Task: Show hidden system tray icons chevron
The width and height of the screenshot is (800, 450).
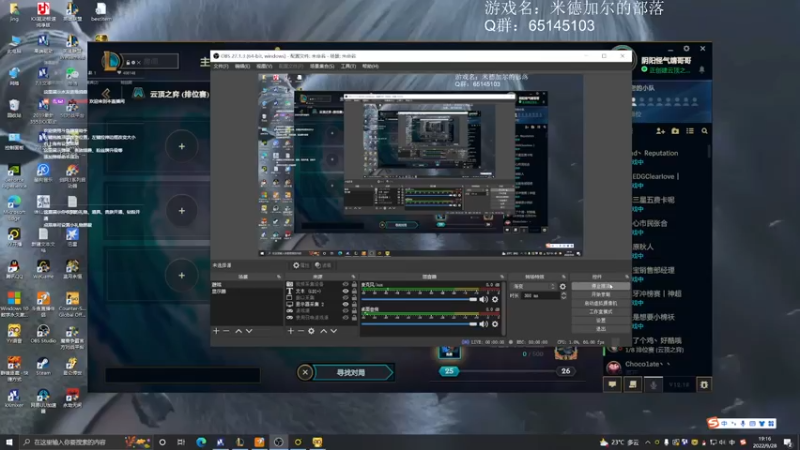Action: tap(647, 442)
